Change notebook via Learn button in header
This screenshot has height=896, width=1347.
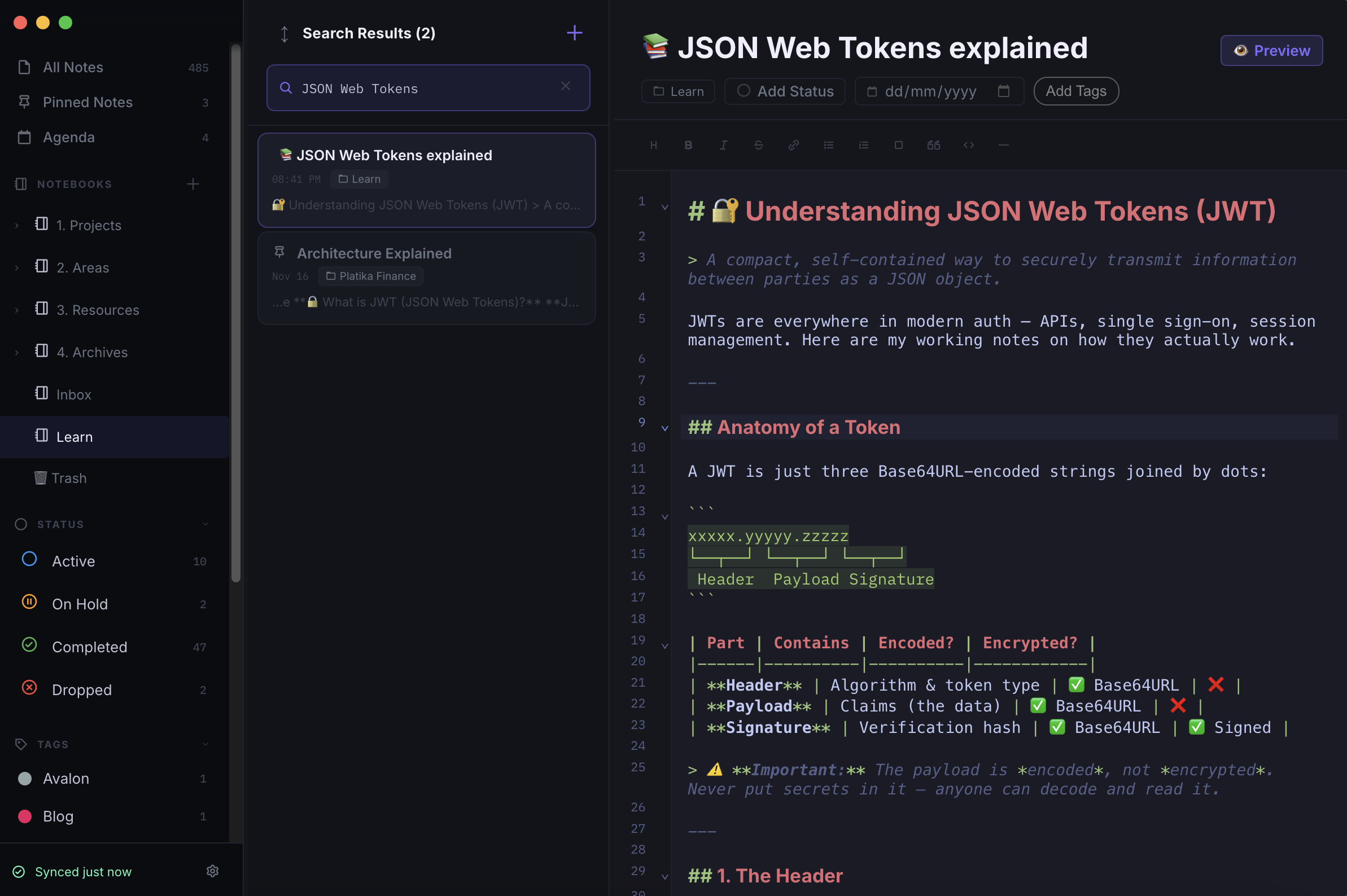(x=678, y=91)
